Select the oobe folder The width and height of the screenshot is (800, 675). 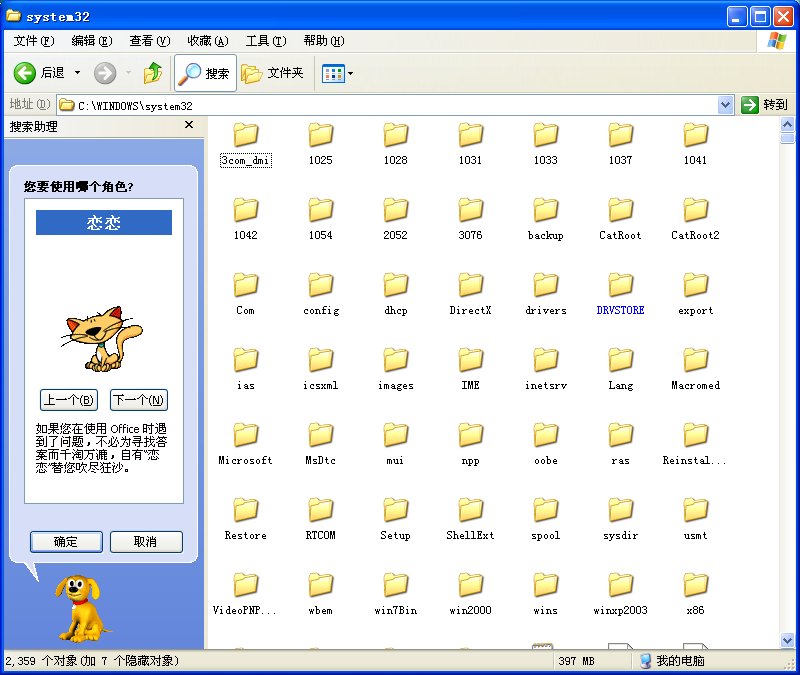click(x=545, y=445)
